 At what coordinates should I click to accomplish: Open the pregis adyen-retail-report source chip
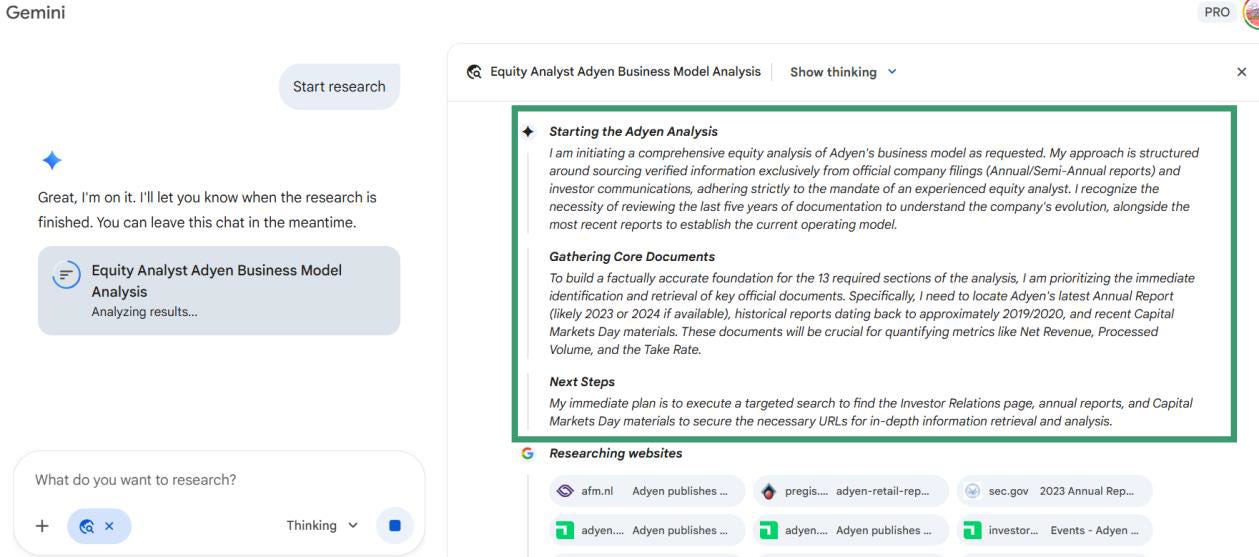(850, 491)
